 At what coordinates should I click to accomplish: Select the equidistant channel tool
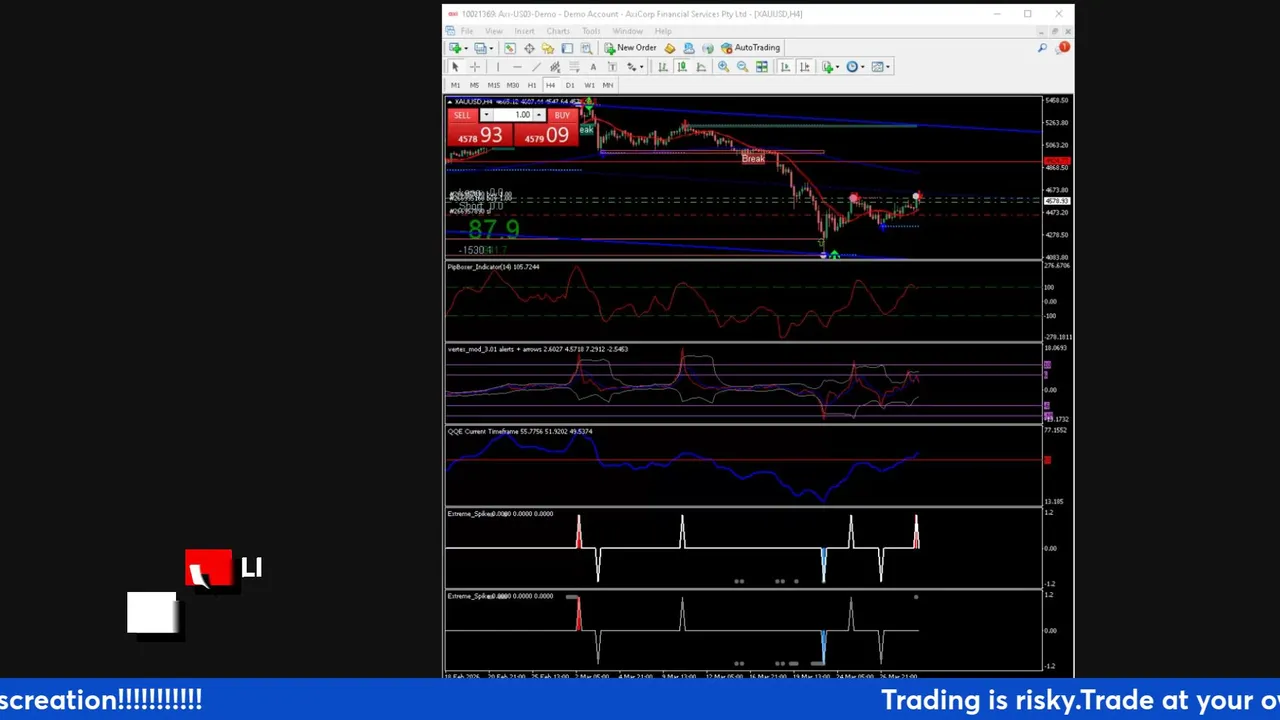555,67
